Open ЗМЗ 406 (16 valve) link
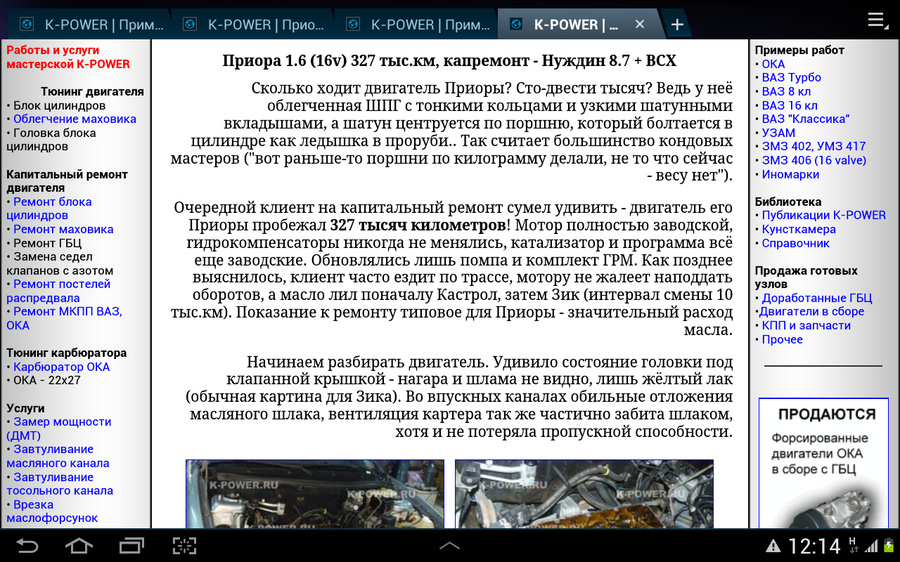This screenshot has width=900, height=562. [x=814, y=160]
